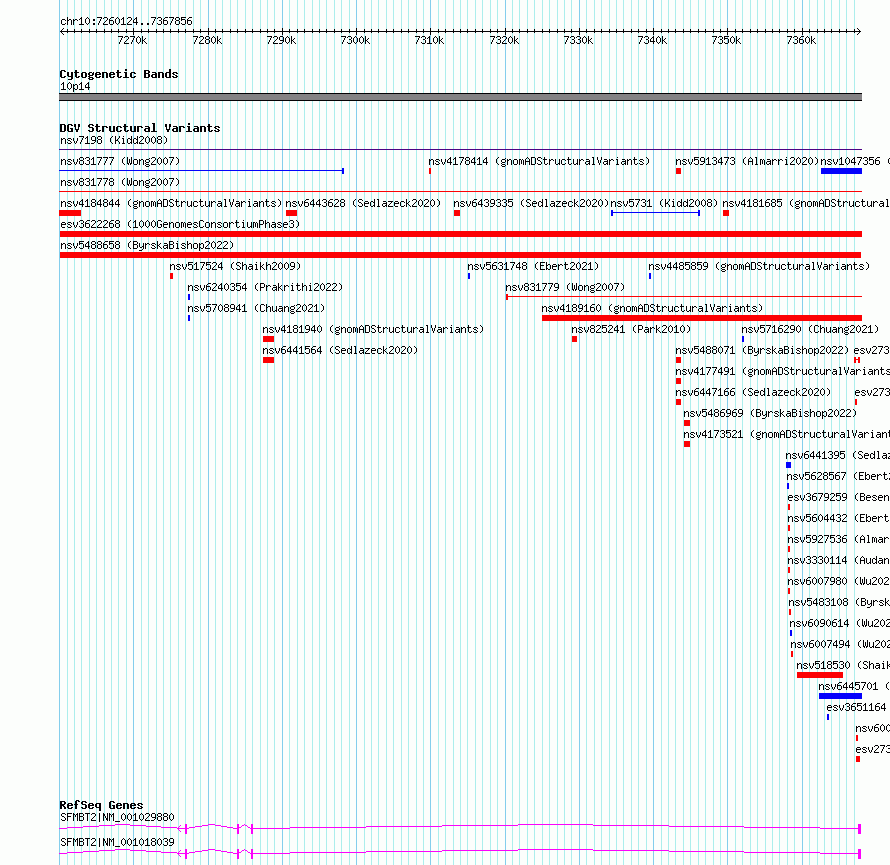The height and width of the screenshot is (865, 890).
Task: Click nsv4177491 gnomAD variant label
Action: click(782, 371)
